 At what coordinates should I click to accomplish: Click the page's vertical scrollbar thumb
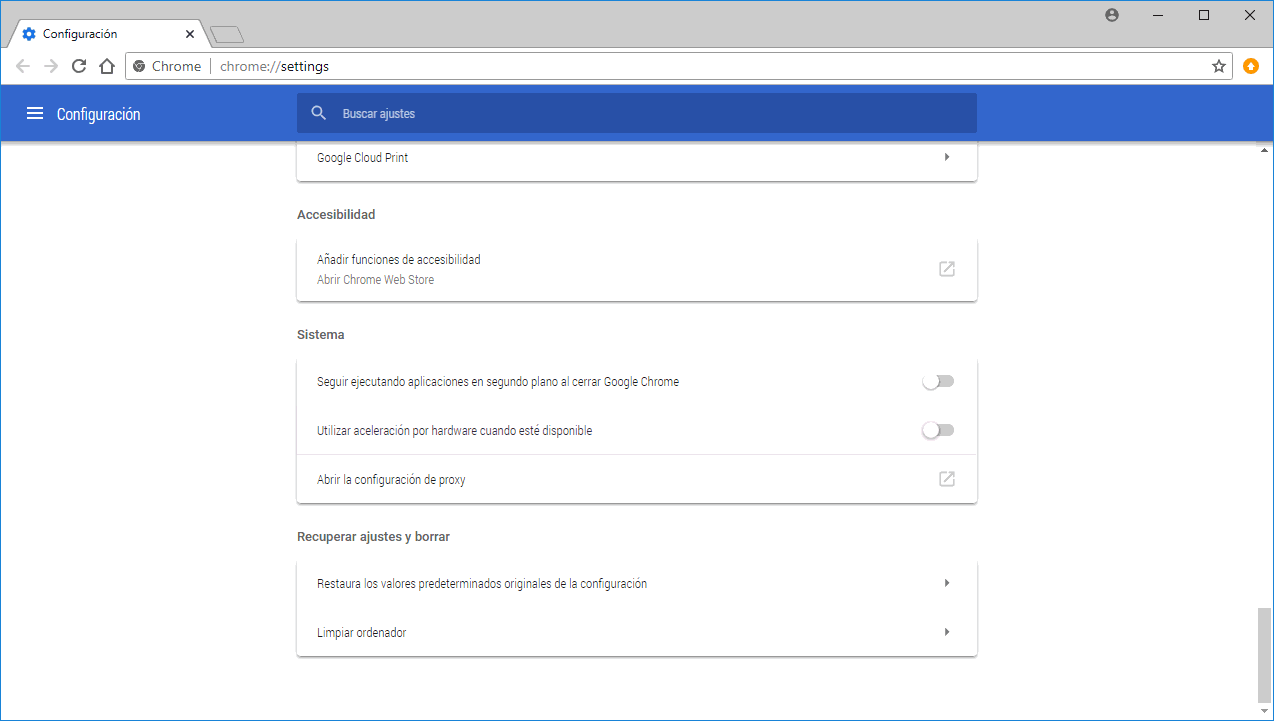click(1264, 653)
